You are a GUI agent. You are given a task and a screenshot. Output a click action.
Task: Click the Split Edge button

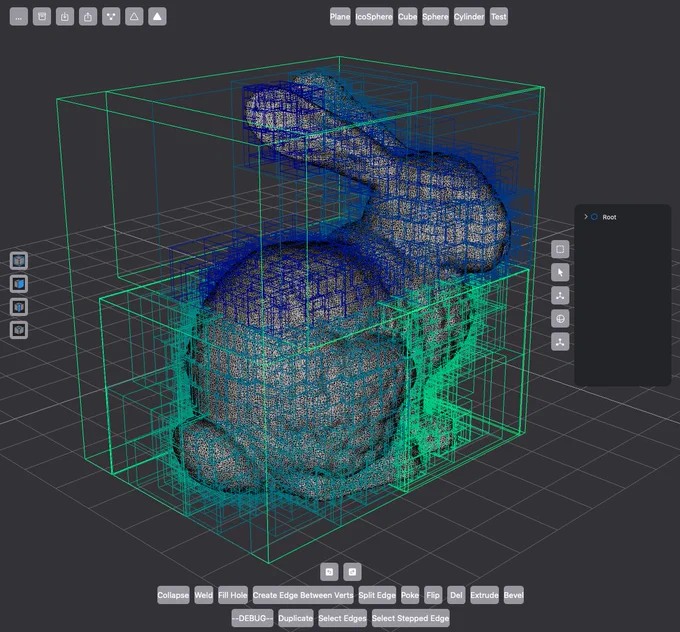coord(377,595)
